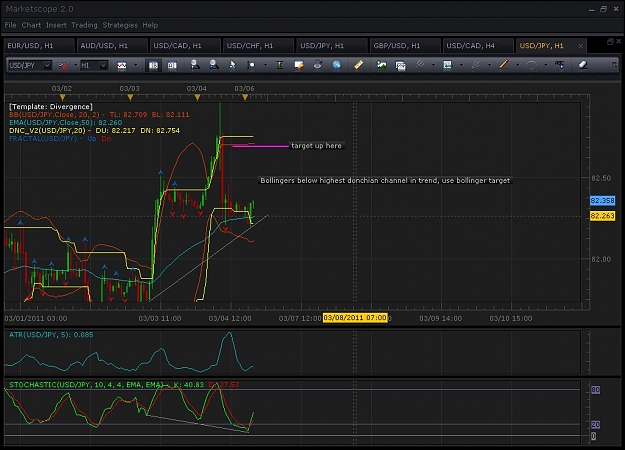
Task: Click the EMA(USD/JPY.Close,50) legend line
Action: tap(65, 123)
